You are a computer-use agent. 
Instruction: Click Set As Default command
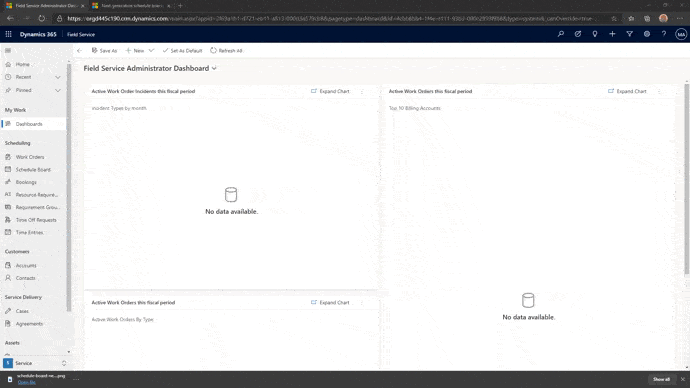182,51
